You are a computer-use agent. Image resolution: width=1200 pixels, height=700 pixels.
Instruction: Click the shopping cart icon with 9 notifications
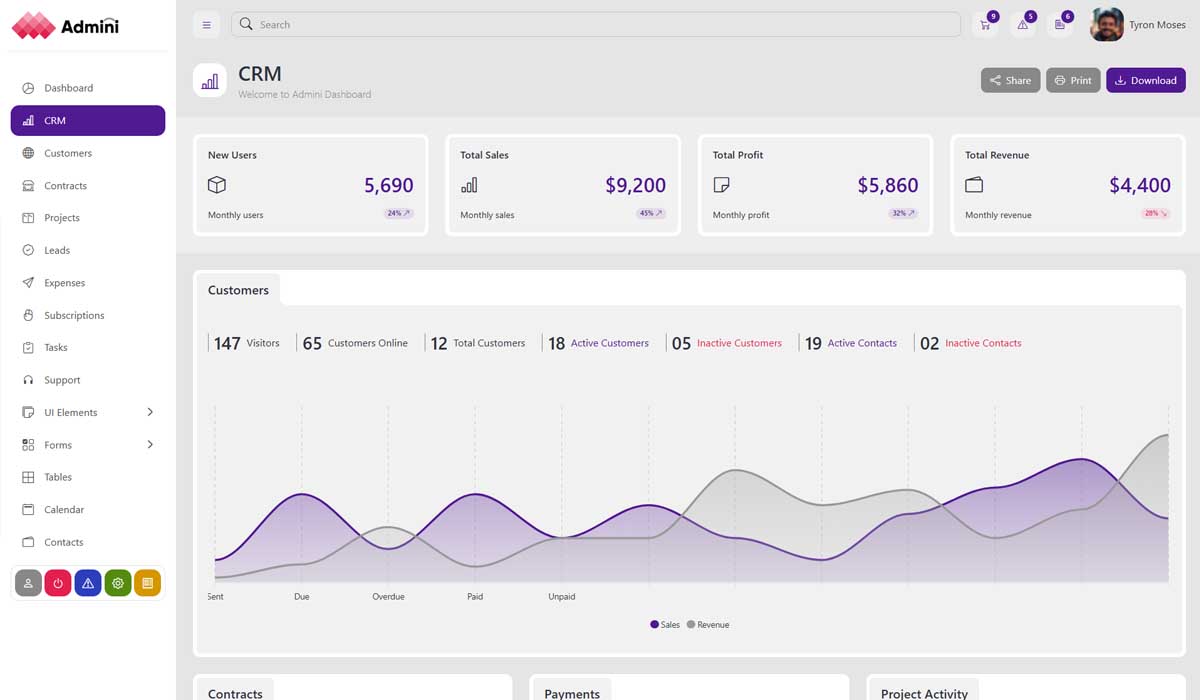[x=984, y=24]
